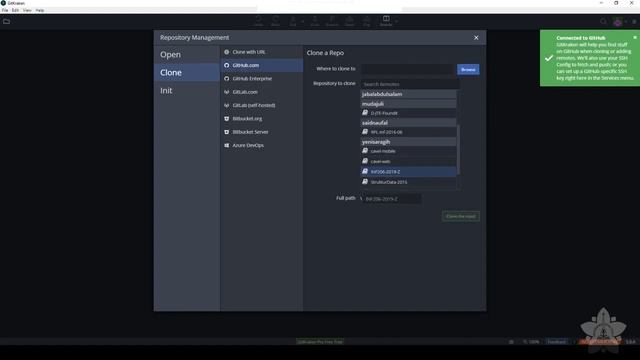Screen dimensions: 640x360
Task: Open the View menu
Action: (x=27, y=10)
